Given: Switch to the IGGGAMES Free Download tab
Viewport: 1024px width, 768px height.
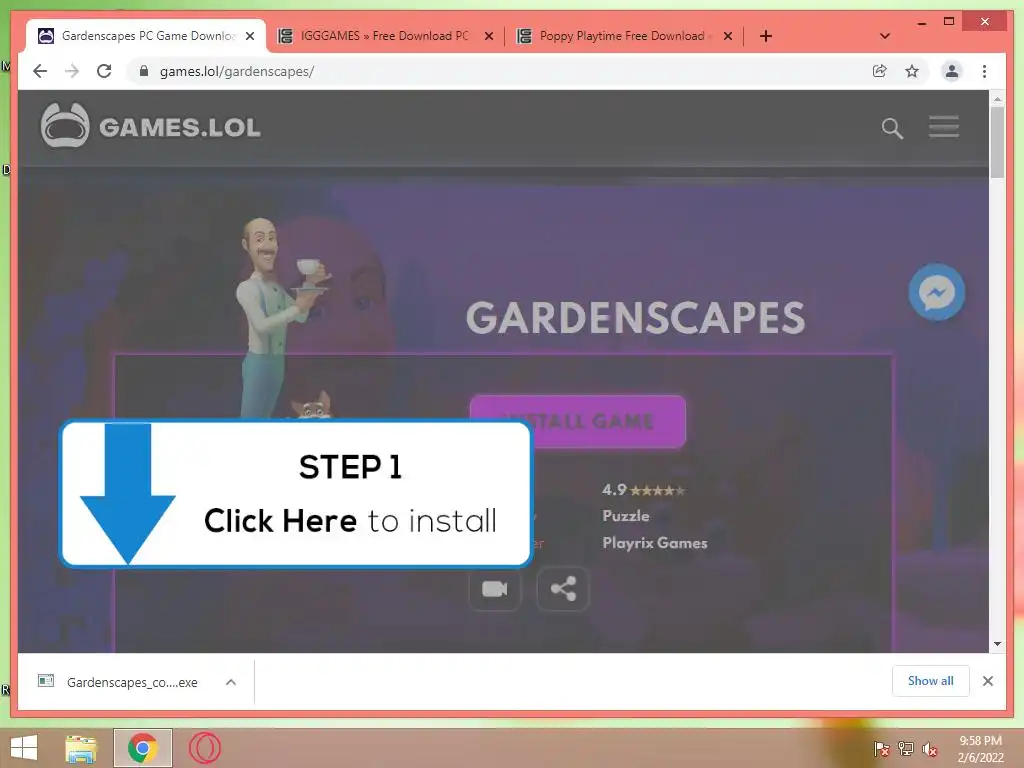Looking at the screenshot, I should pos(383,36).
